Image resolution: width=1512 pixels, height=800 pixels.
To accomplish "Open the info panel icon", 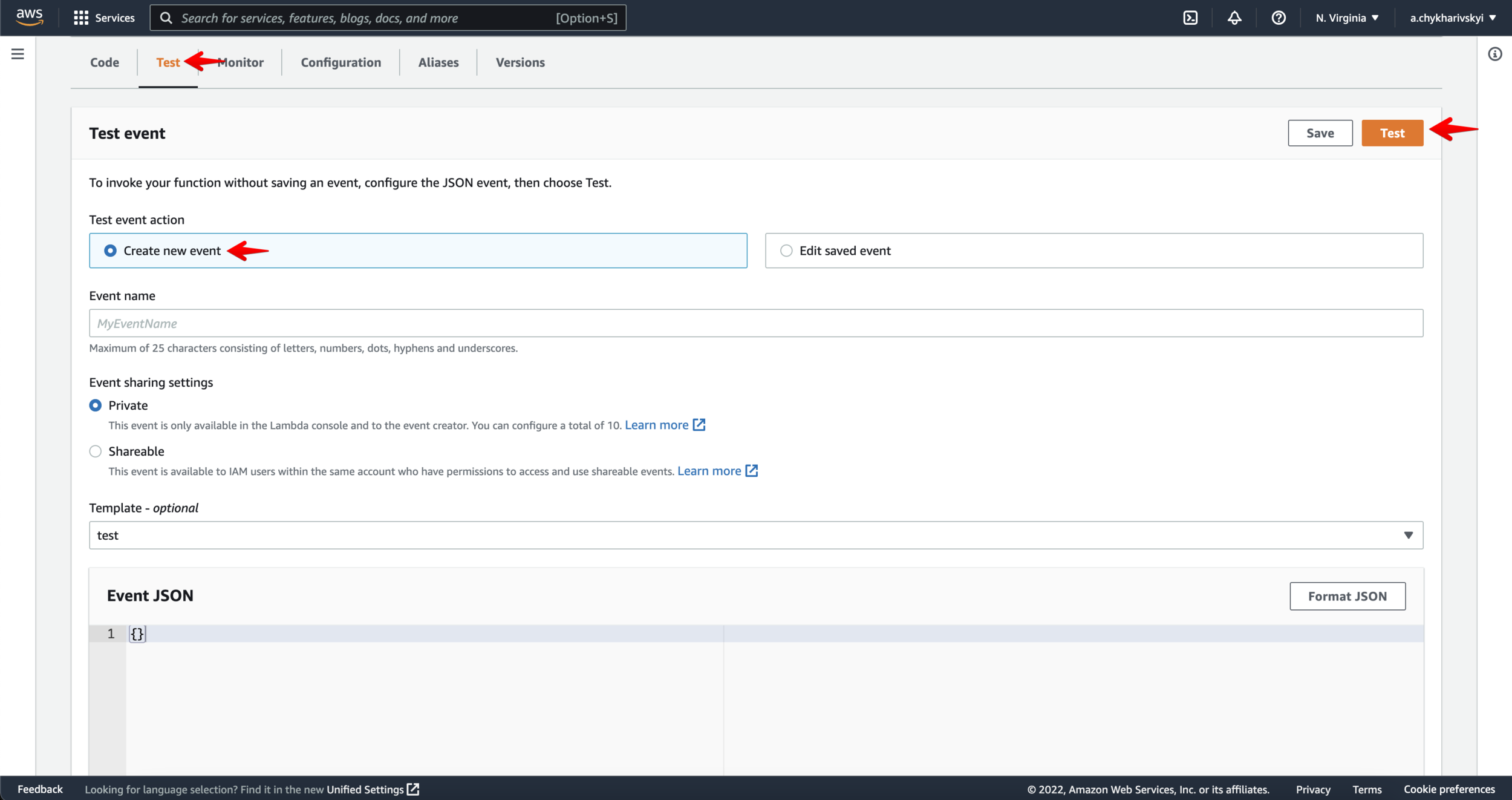I will pos(1495,54).
